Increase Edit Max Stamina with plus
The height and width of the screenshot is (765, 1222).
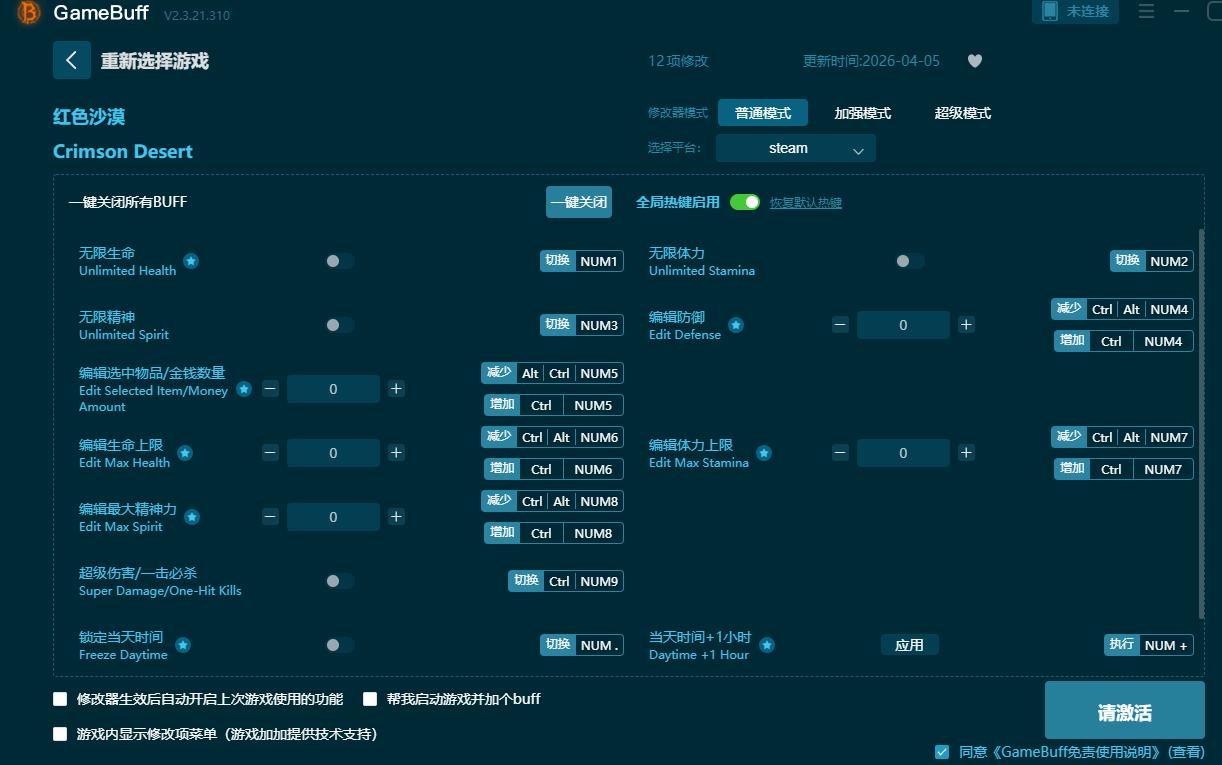(966, 453)
